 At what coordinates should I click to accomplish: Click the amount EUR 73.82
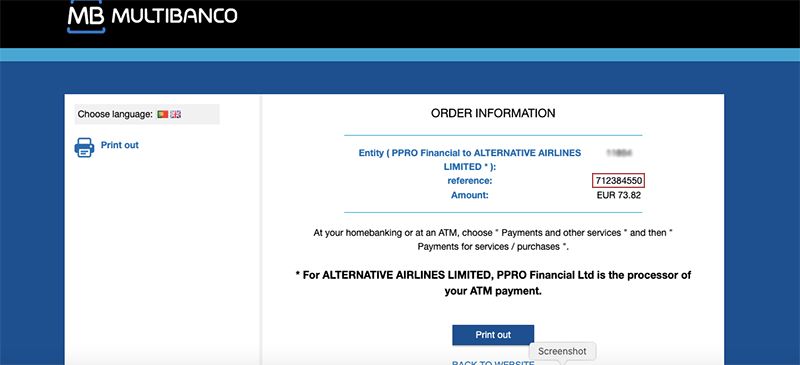[618, 195]
